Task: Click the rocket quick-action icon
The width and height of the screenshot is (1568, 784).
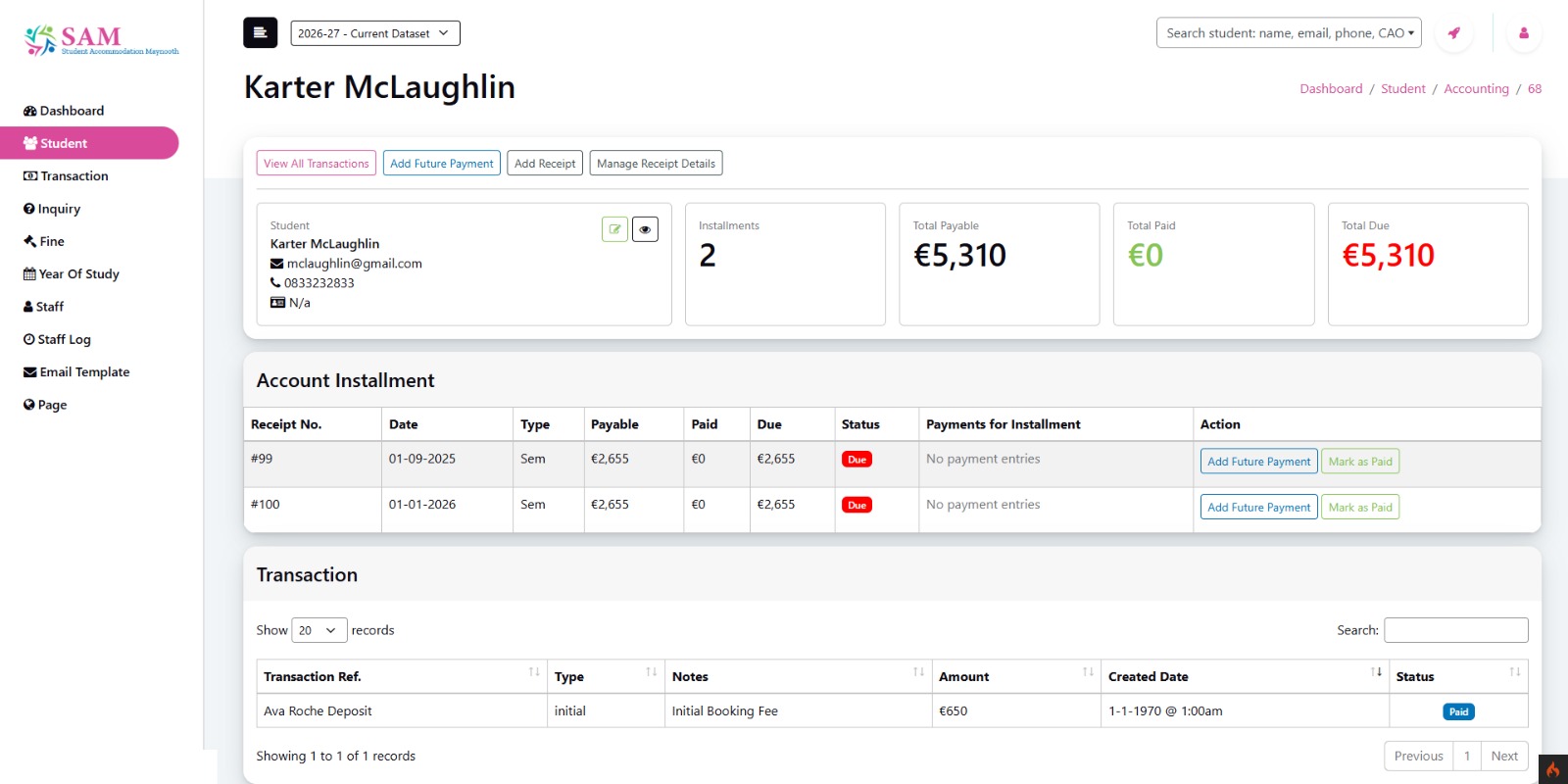Action: 1453,33
